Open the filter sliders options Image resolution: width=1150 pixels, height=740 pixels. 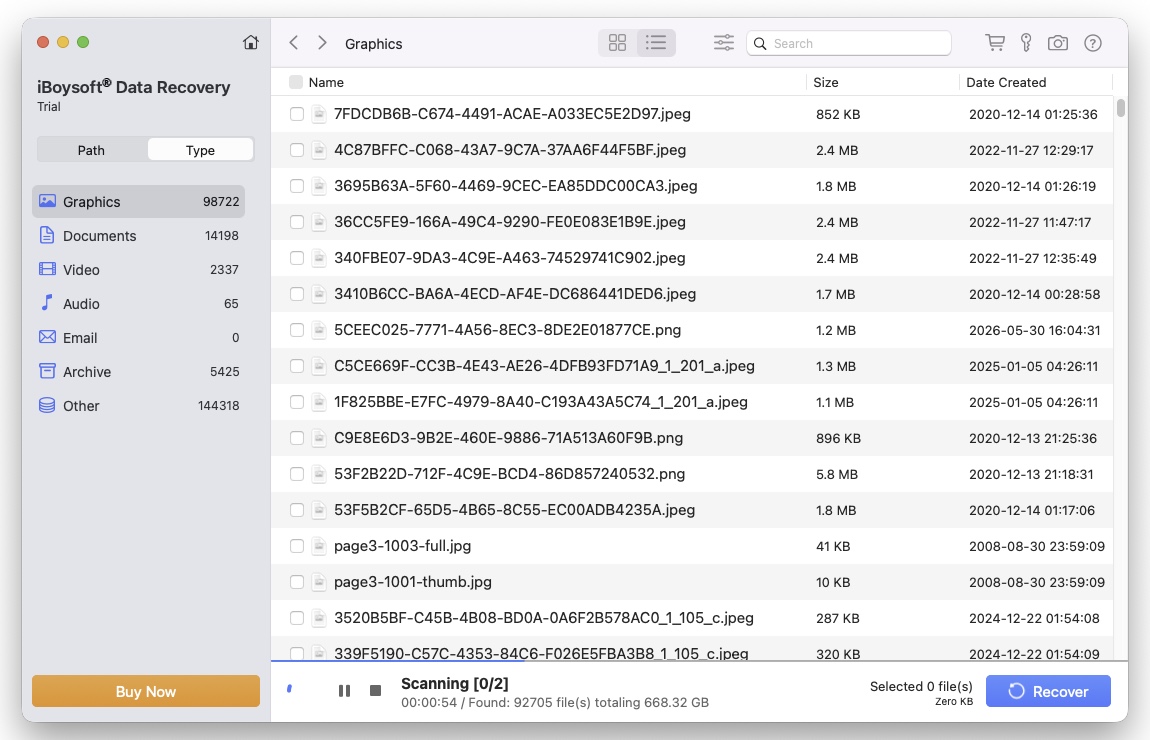point(723,43)
